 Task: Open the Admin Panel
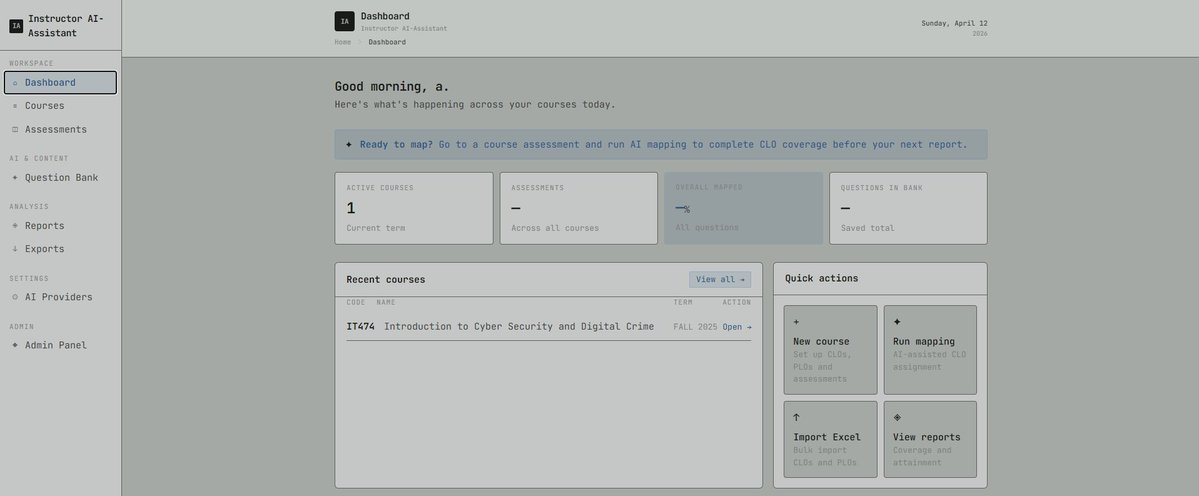[60, 345]
